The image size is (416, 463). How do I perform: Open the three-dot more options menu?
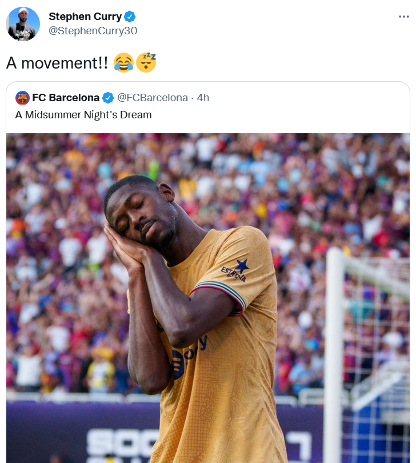pos(404,17)
